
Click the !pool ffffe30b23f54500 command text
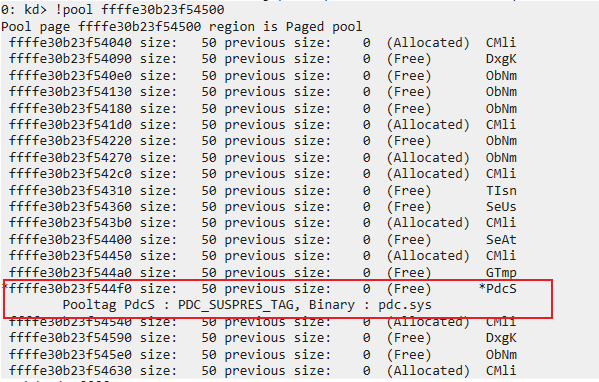[140, 10]
